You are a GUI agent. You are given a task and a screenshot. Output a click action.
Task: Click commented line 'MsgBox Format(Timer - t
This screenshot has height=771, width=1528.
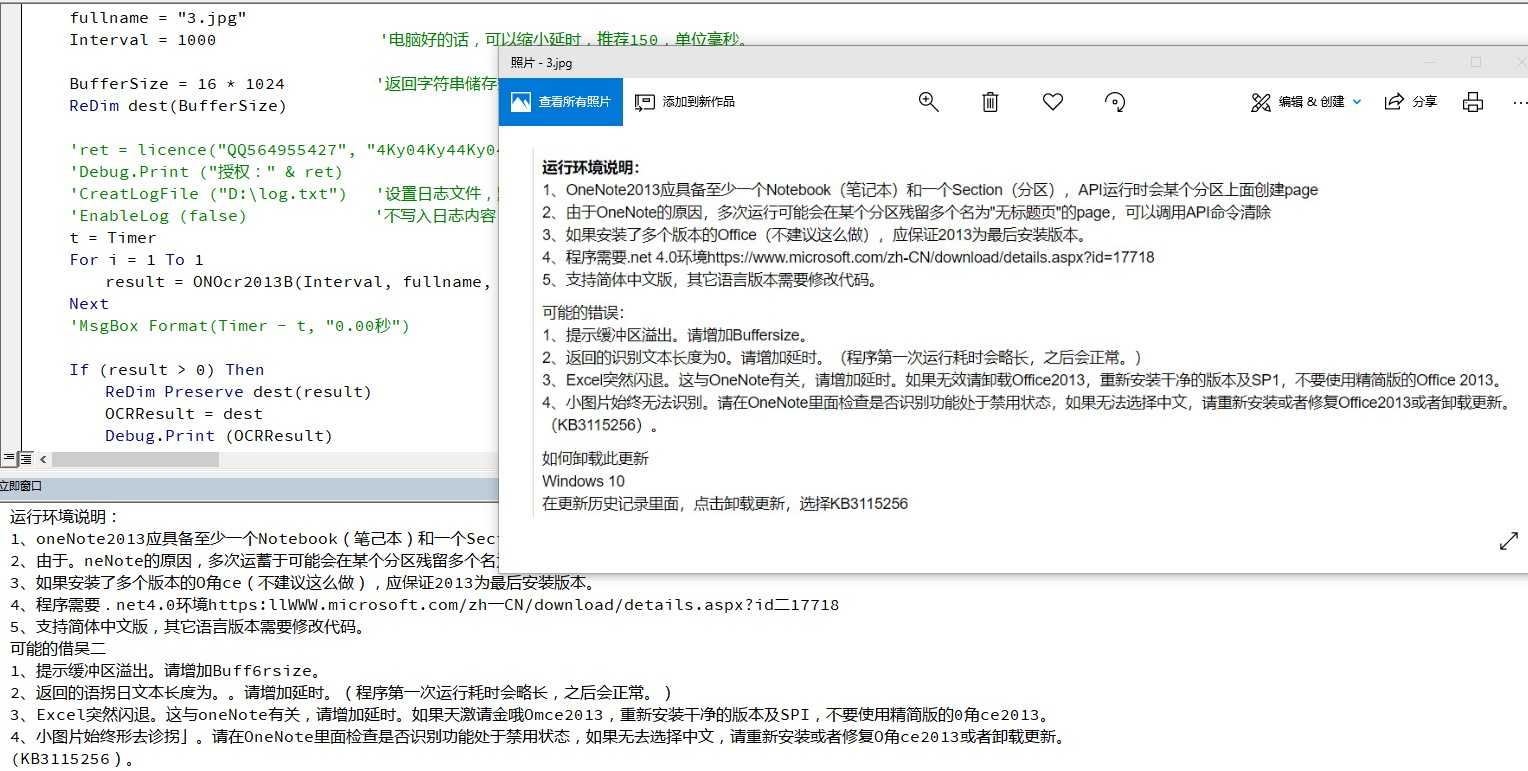pos(240,326)
